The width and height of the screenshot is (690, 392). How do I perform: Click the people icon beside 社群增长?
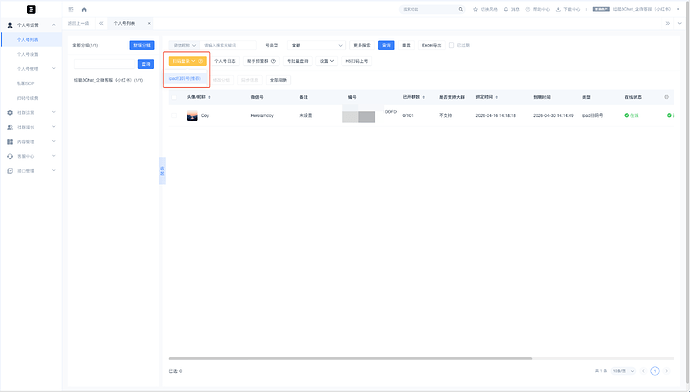(10, 127)
